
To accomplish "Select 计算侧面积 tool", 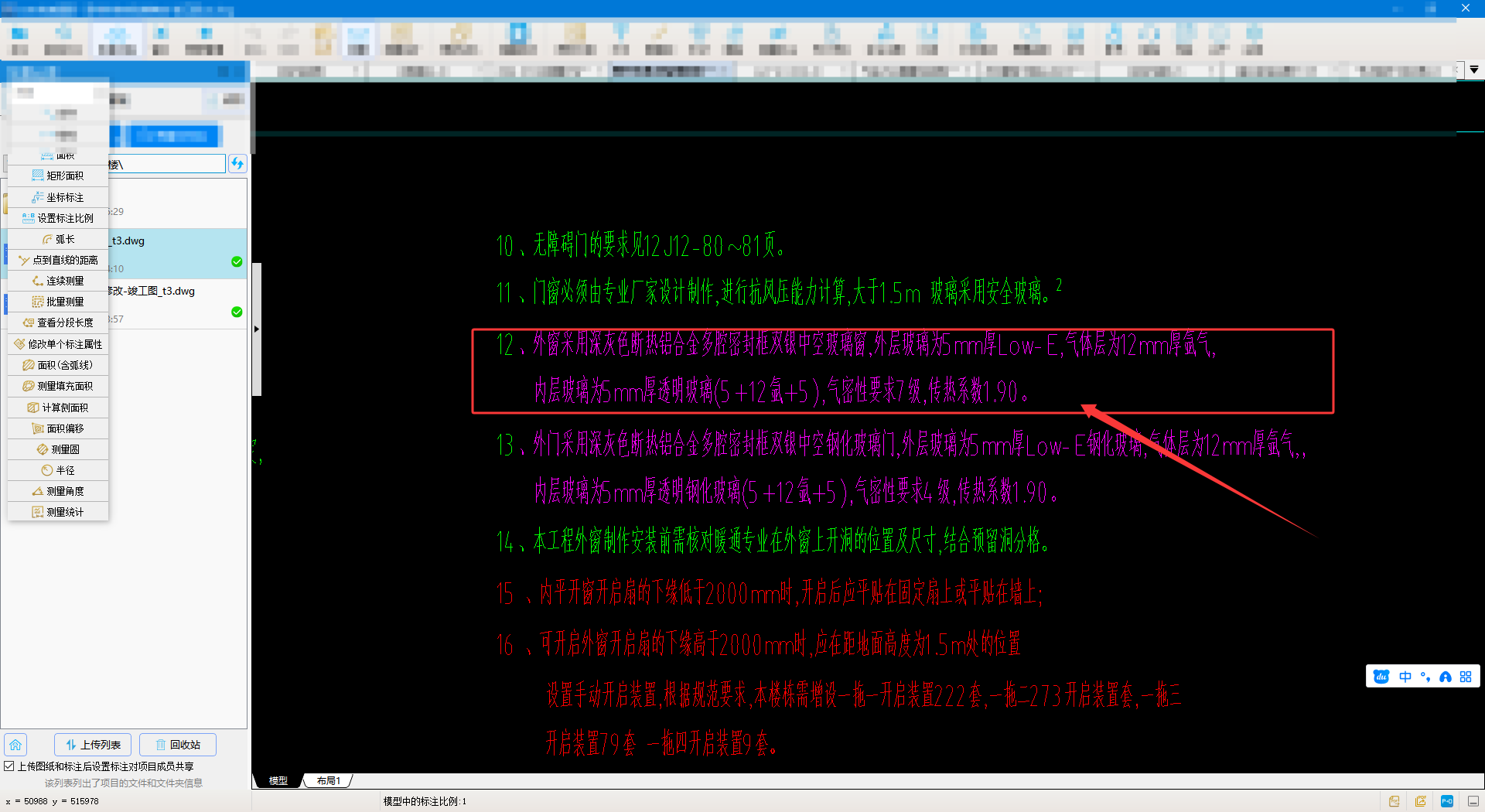I will (58, 408).
